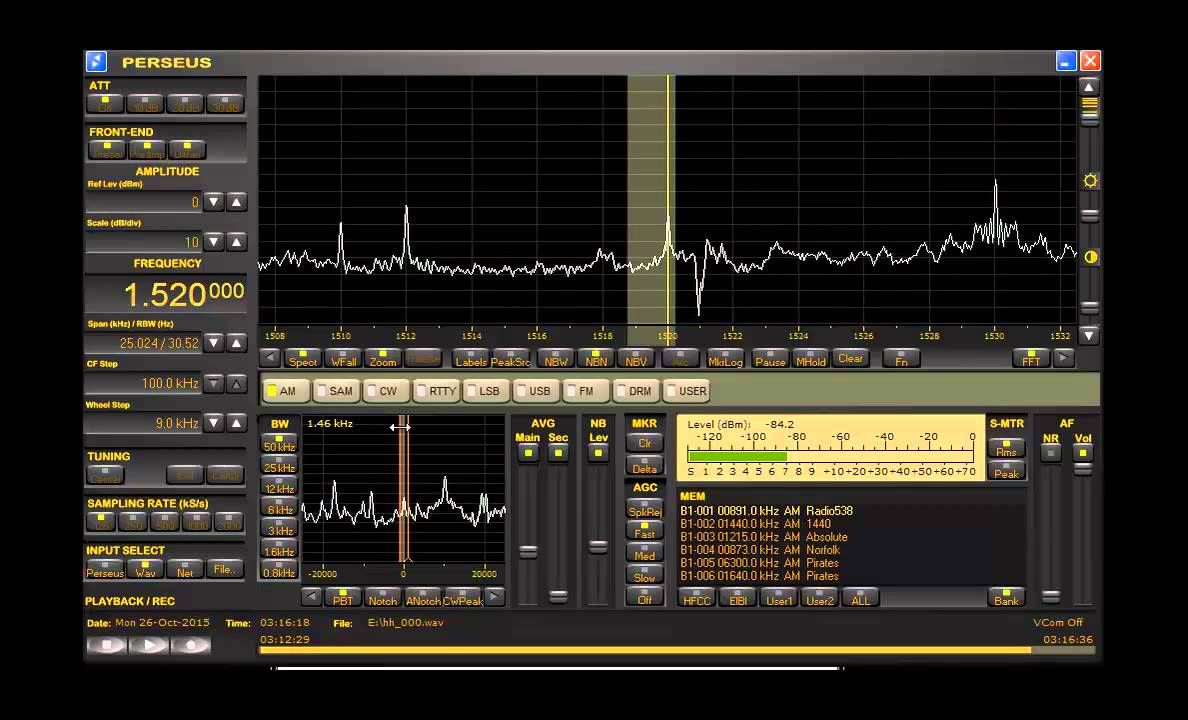Click the half-moon contrast icon beside spectrum

pyautogui.click(x=1090, y=257)
